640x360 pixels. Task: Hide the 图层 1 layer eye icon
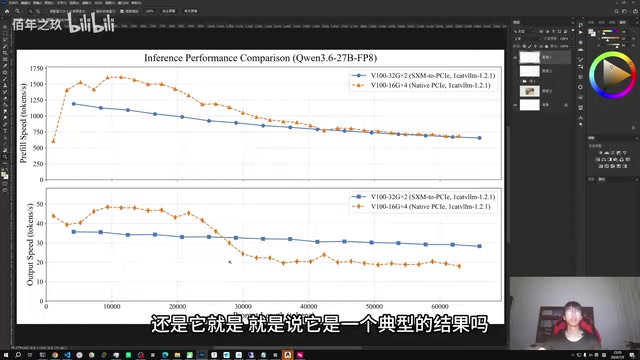pos(515,57)
